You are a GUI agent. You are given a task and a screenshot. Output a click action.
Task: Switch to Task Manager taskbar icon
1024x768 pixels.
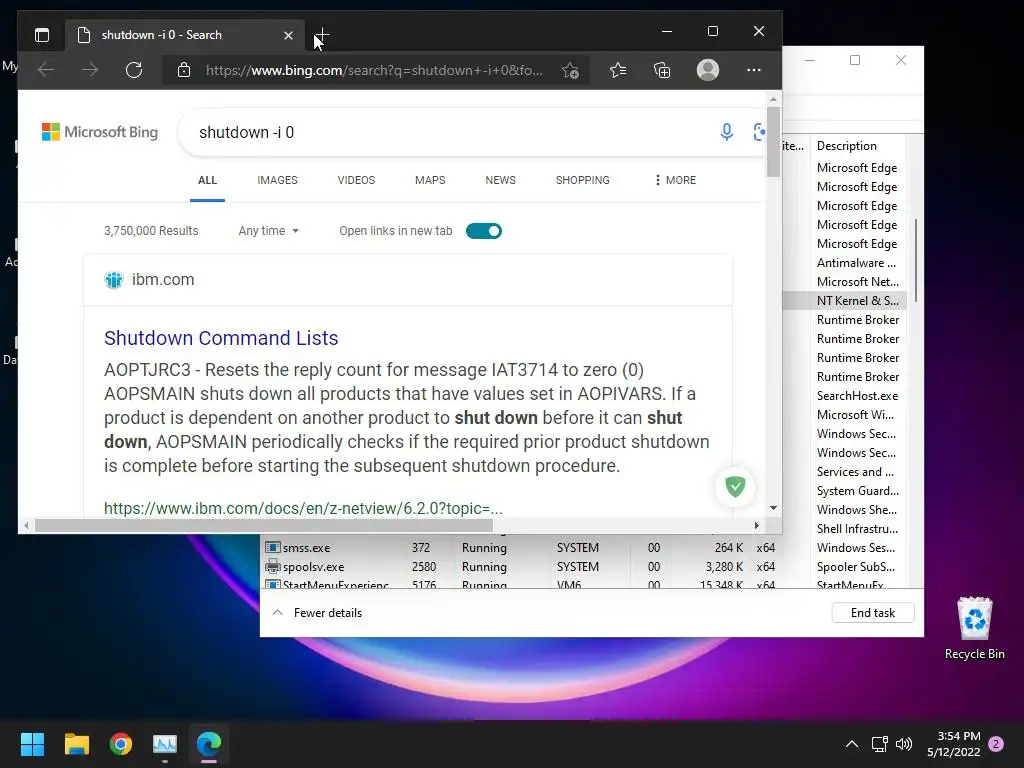point(165,744)
